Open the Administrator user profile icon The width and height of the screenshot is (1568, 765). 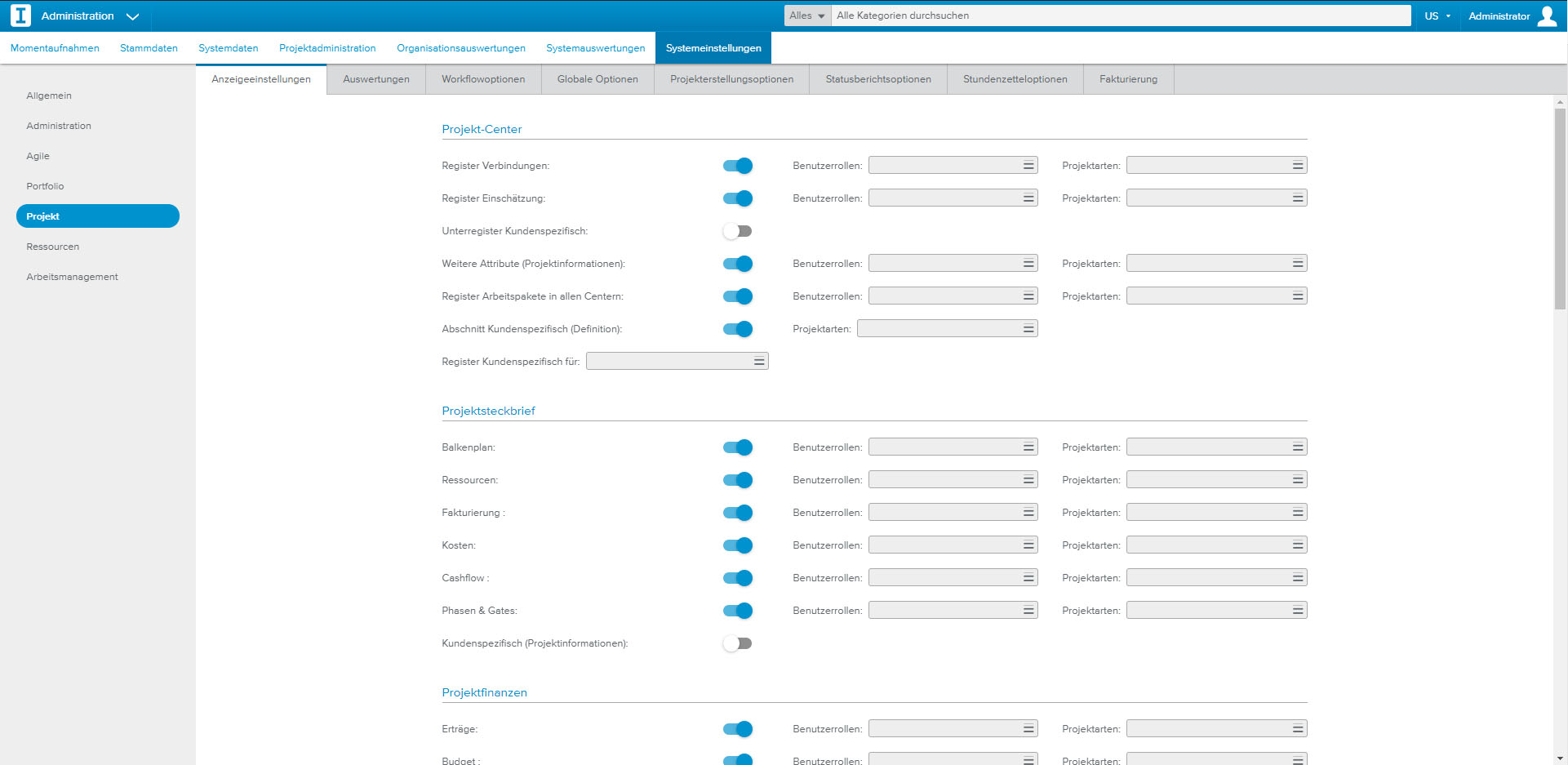(x=1548, y=15)
